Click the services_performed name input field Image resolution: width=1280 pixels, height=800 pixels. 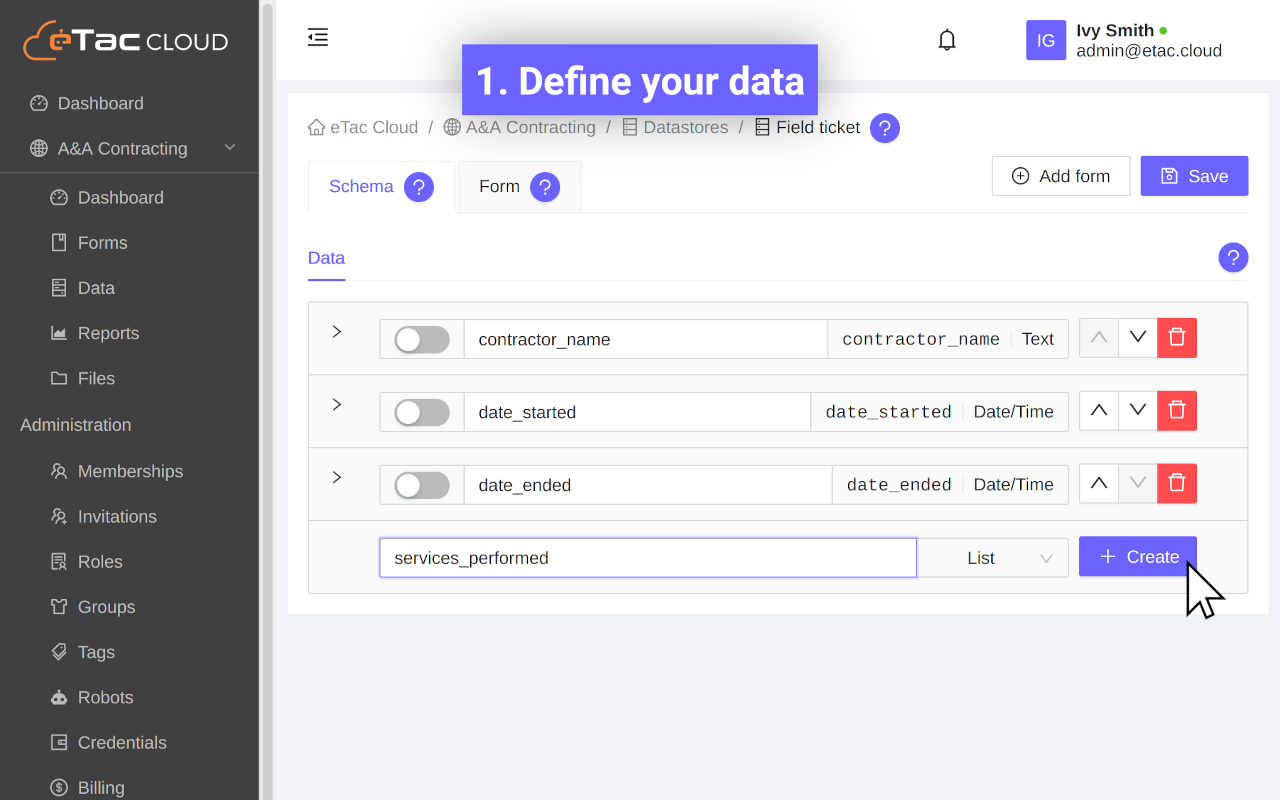click(x=647, y=558)
